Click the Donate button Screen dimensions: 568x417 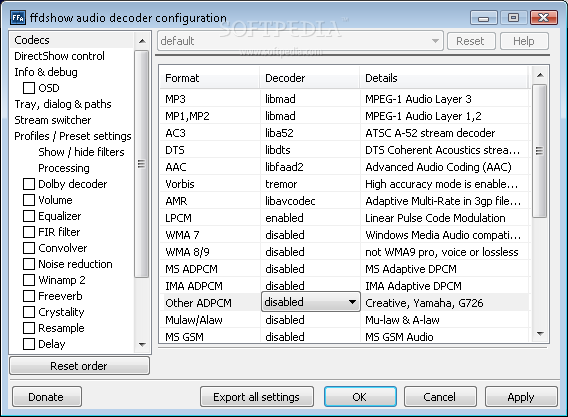point(46,397)
